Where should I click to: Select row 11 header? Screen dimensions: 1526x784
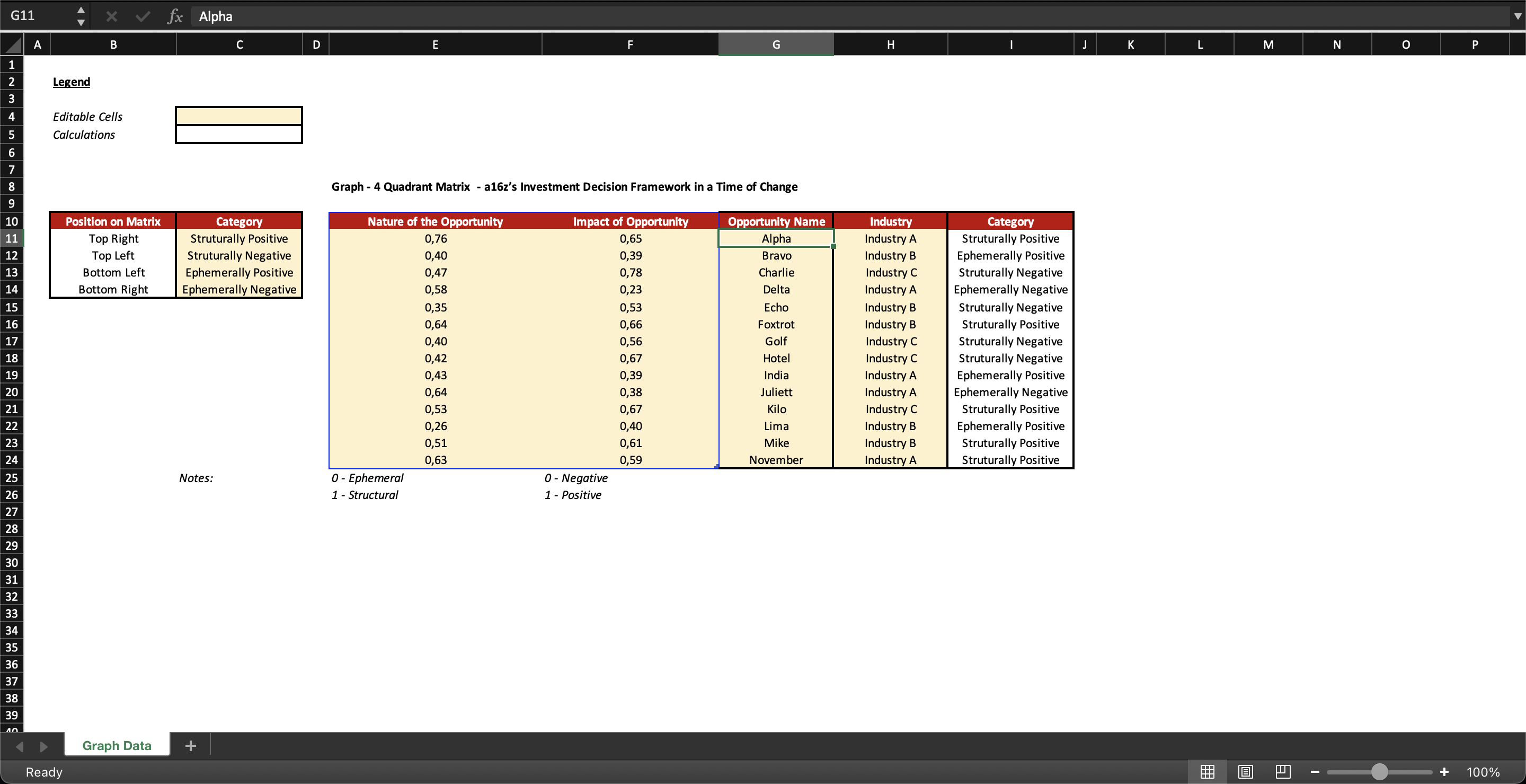[11, 238]
